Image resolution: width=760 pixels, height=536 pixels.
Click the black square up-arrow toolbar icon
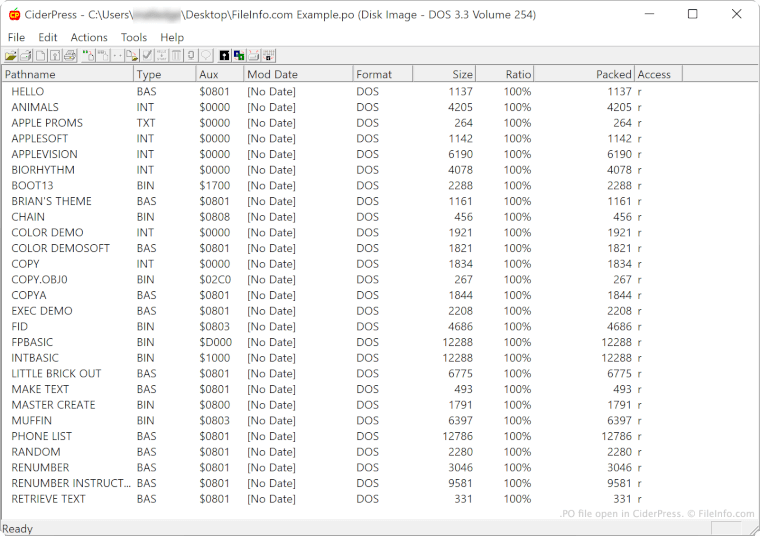(x=224, y=56)
